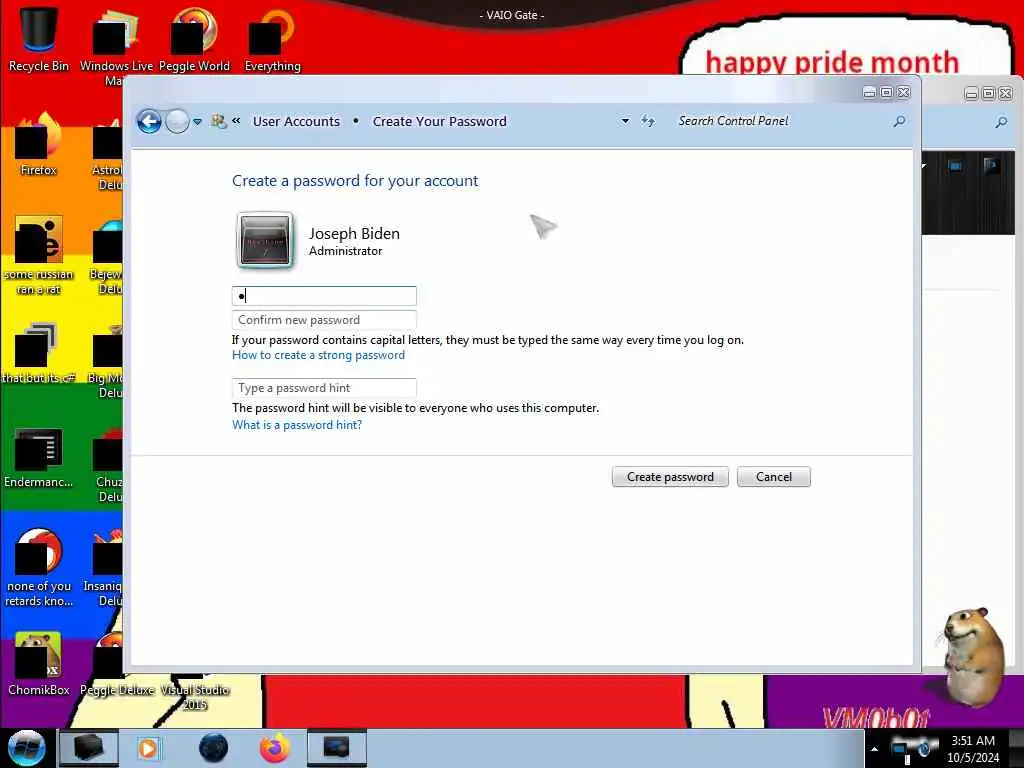Show hidden system tray icons
The image size is (1024, 768).
874,749
